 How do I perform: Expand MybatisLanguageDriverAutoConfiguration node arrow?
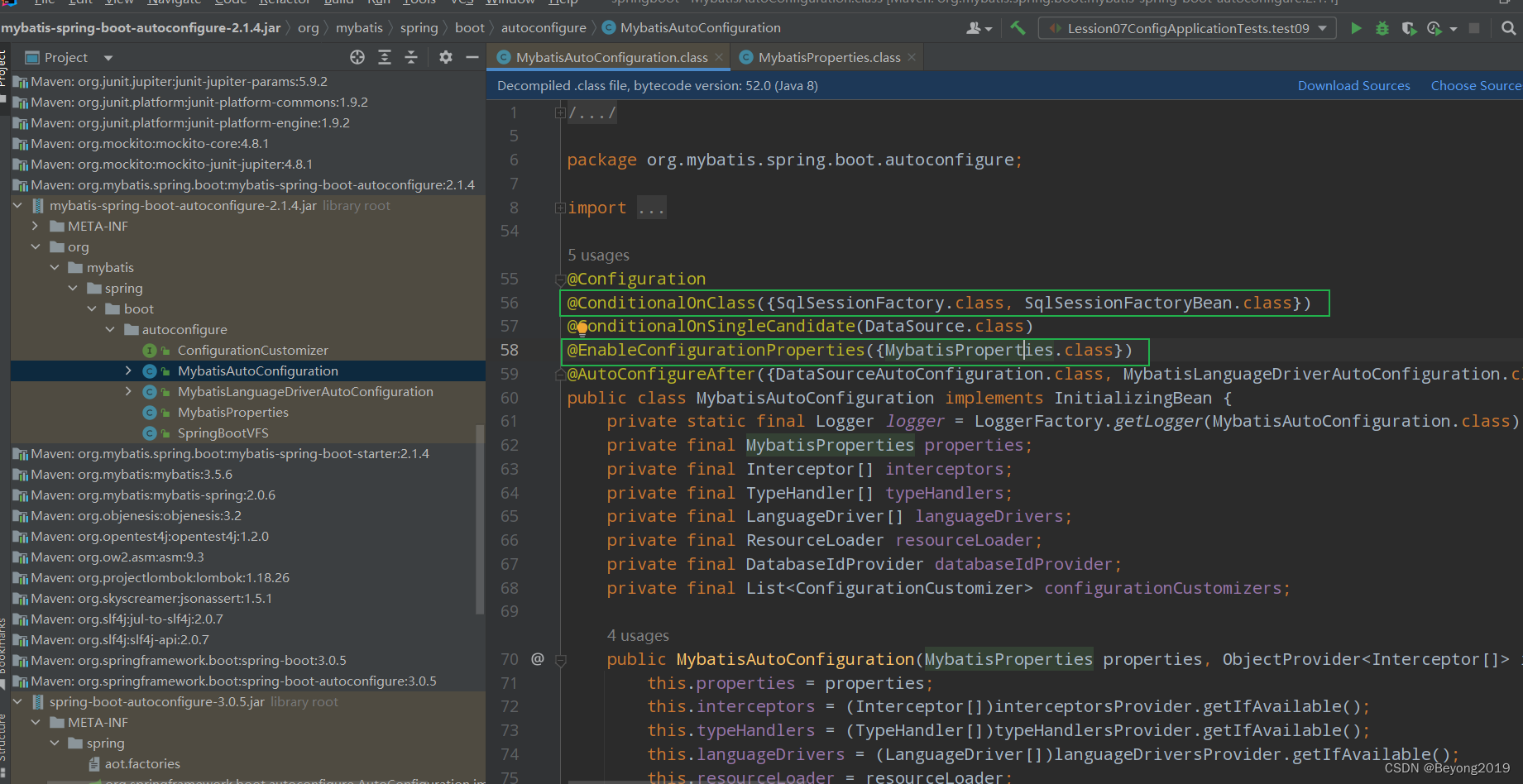point(128,391)
